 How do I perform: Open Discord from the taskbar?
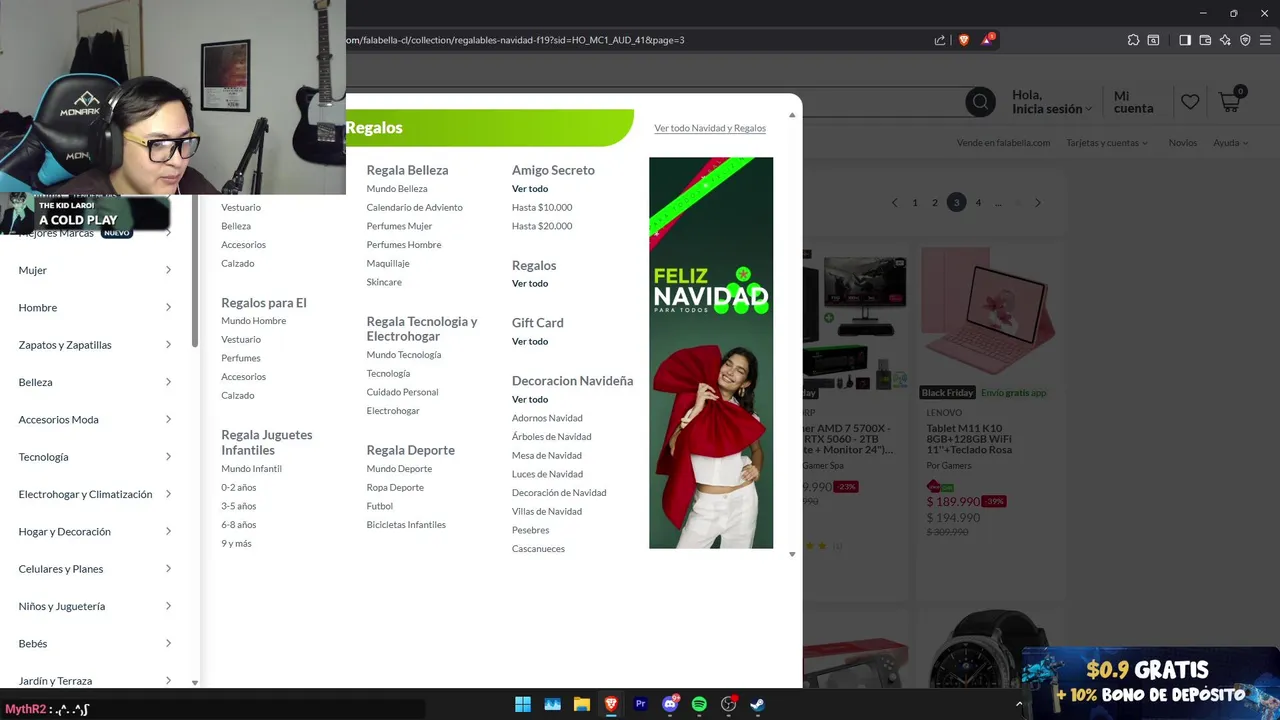click(670, 704)
